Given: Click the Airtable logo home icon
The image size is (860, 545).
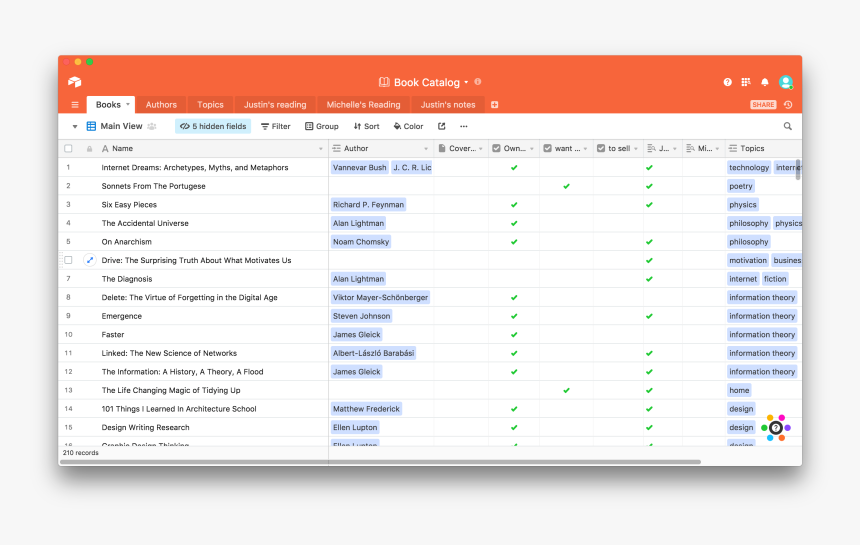Looking at the screenshot, I should tap(75, 82).
